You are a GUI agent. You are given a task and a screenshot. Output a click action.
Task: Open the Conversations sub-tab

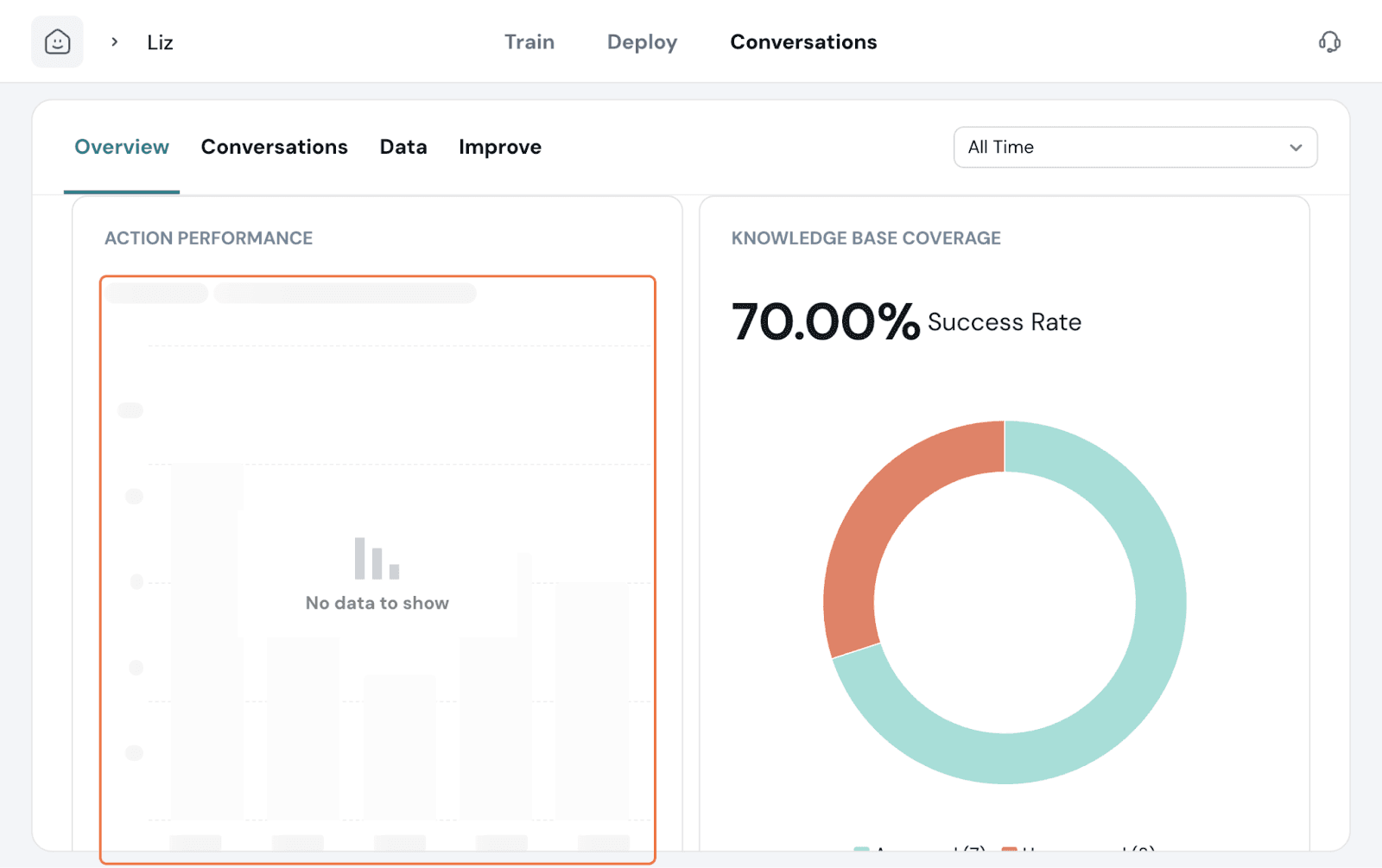[274, 147]
